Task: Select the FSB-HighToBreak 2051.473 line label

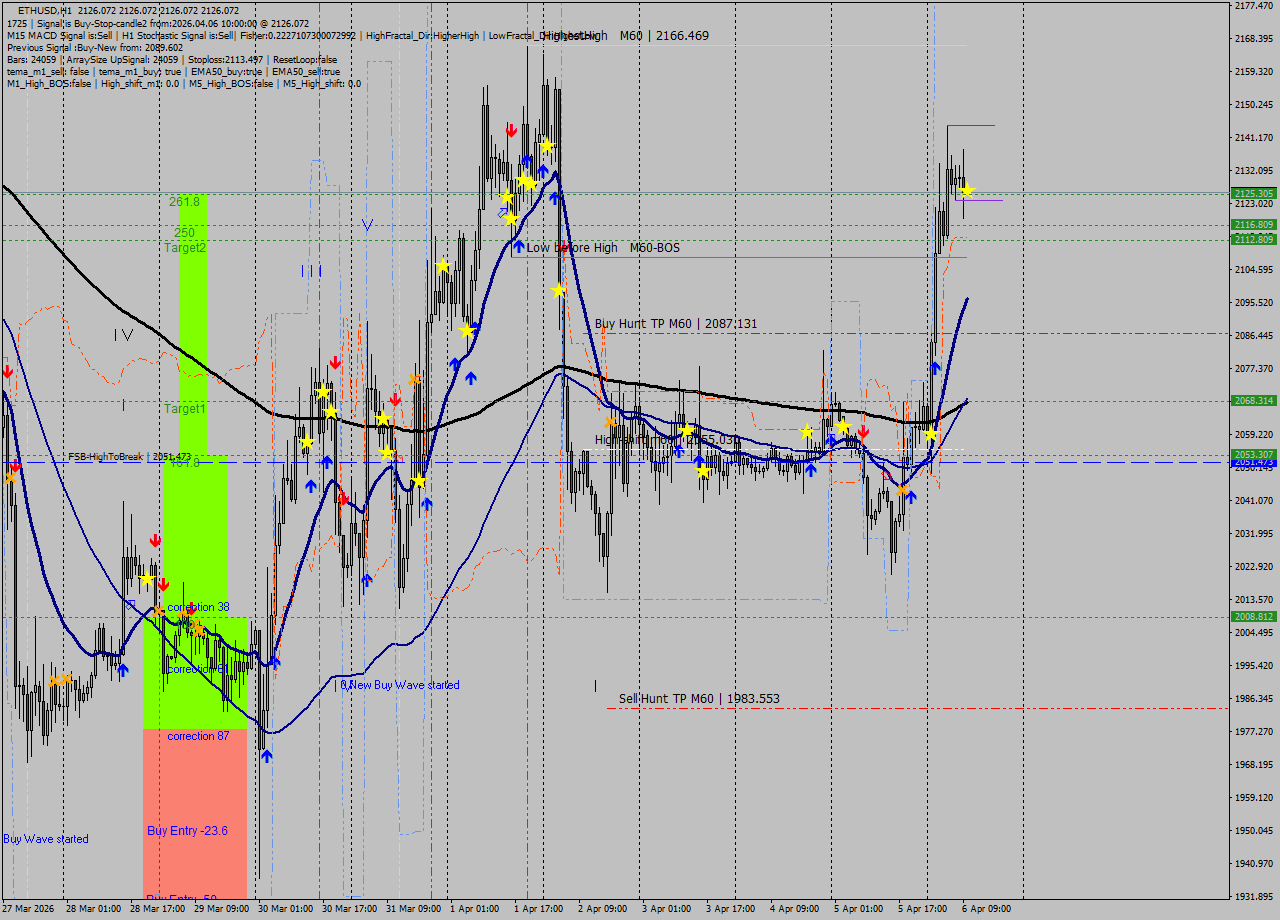Action: [130, 456]
